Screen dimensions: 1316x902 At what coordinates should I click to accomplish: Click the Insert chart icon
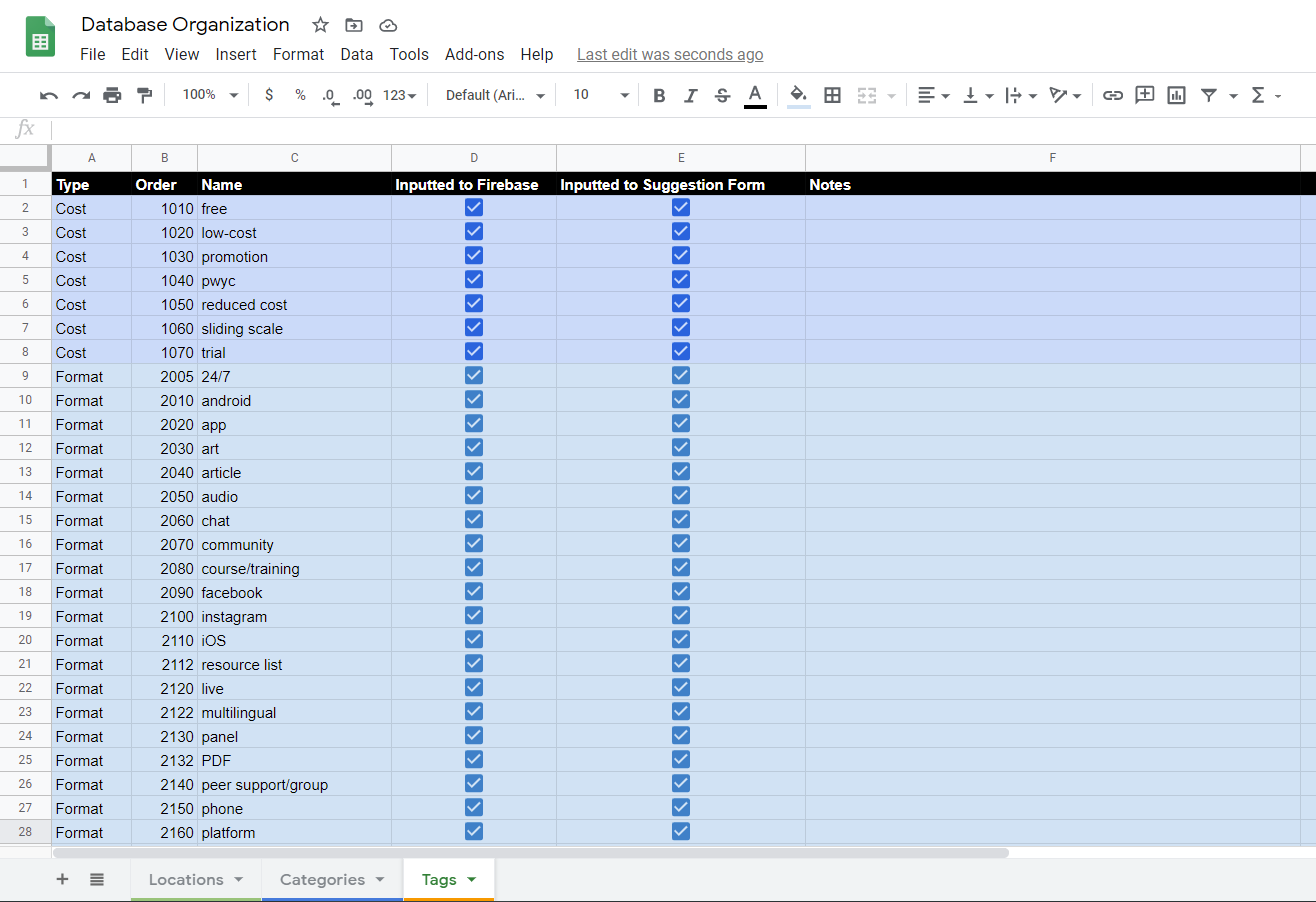click(x=1176, y=95)
